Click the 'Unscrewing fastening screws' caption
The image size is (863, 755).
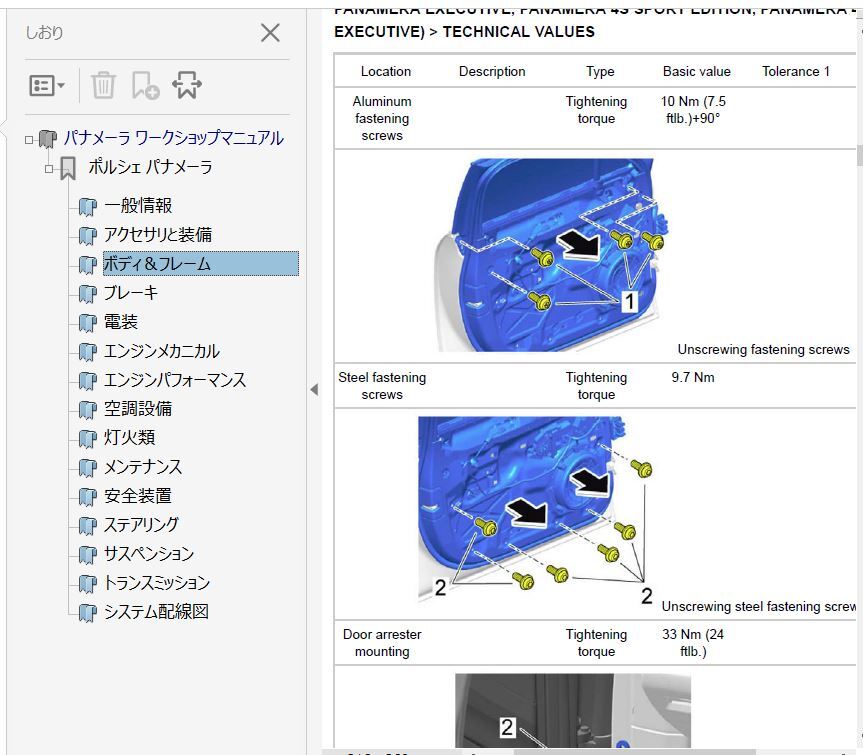[763, 349]
